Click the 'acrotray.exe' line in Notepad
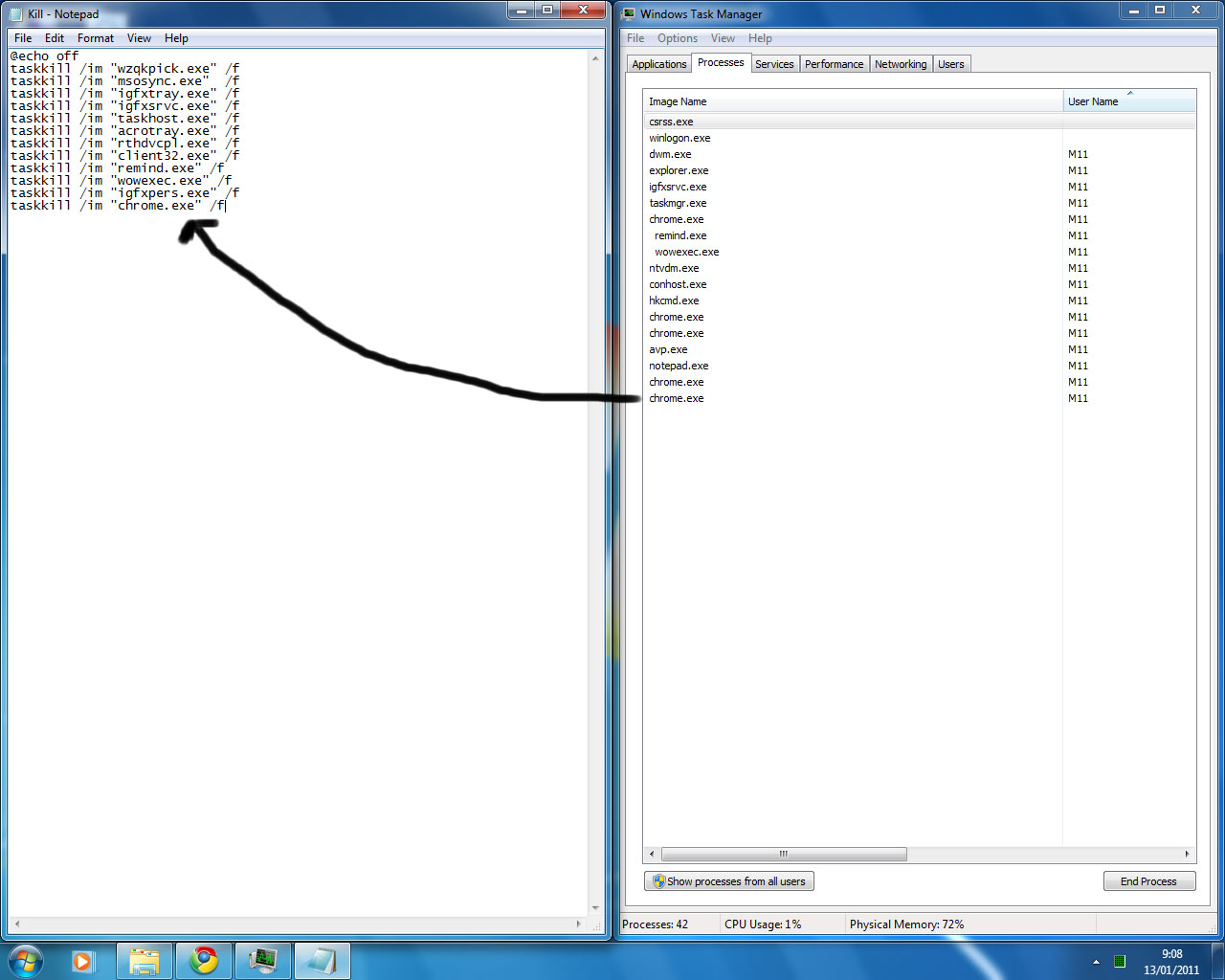Image resolution: width=1225 pixels, height=980 pixels. click(124, 131)
